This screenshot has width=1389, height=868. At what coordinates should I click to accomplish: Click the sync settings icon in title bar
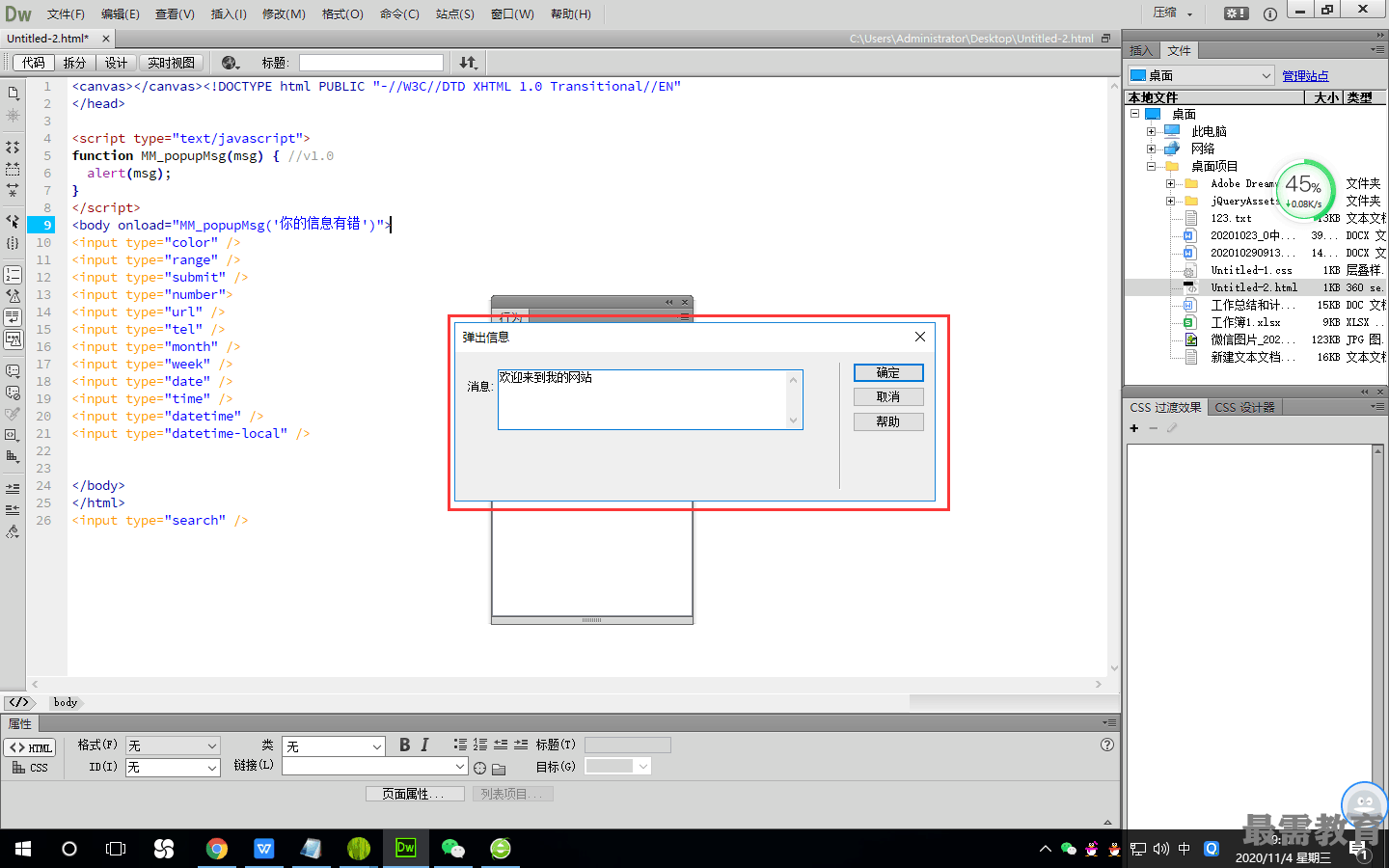tap(1237, 14)
